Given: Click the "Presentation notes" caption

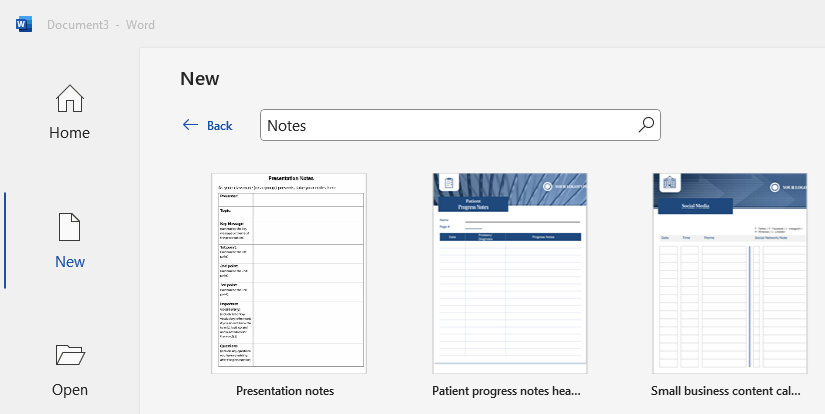Looking at the screenshot, I should click(x=285, y=391).
